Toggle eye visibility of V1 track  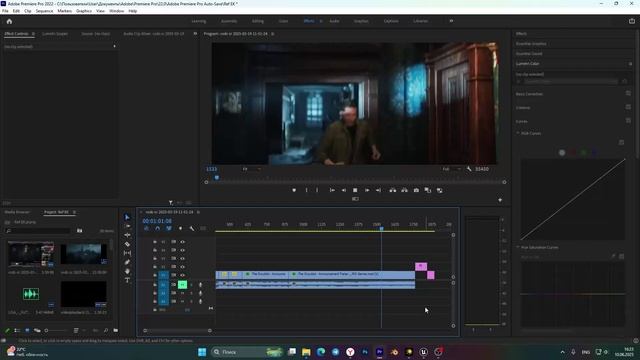coord(182,275)
